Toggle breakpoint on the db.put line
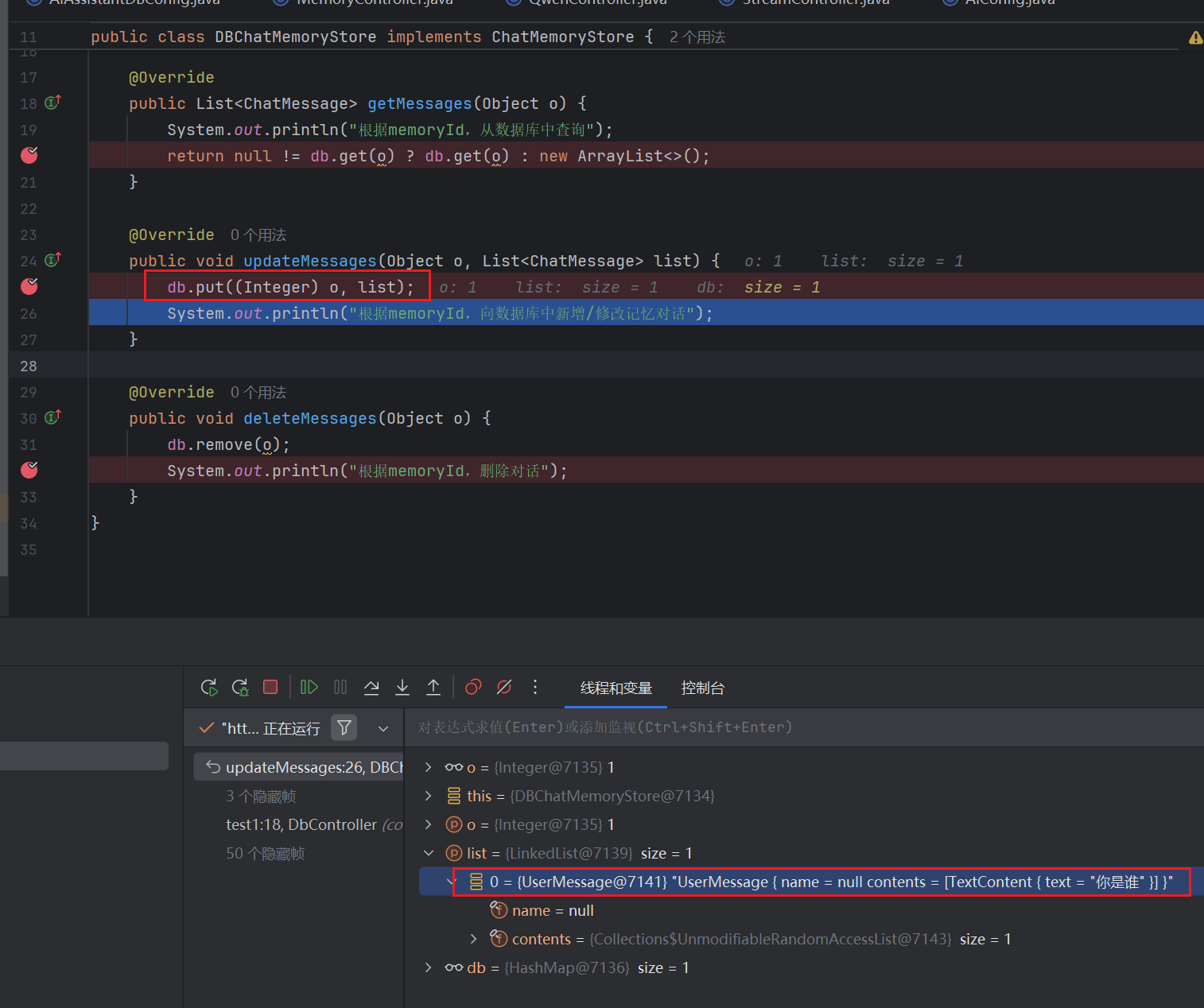The width and height of the screenshot is (1204, 1008). pyautogui.click(x=29, y=286)
